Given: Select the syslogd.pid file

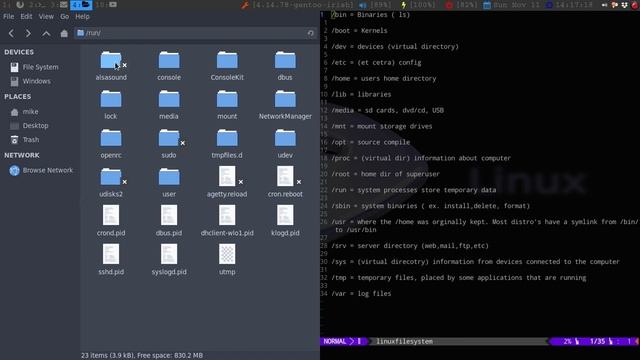Looking at the screenshot, I should (x=169, y=260).
